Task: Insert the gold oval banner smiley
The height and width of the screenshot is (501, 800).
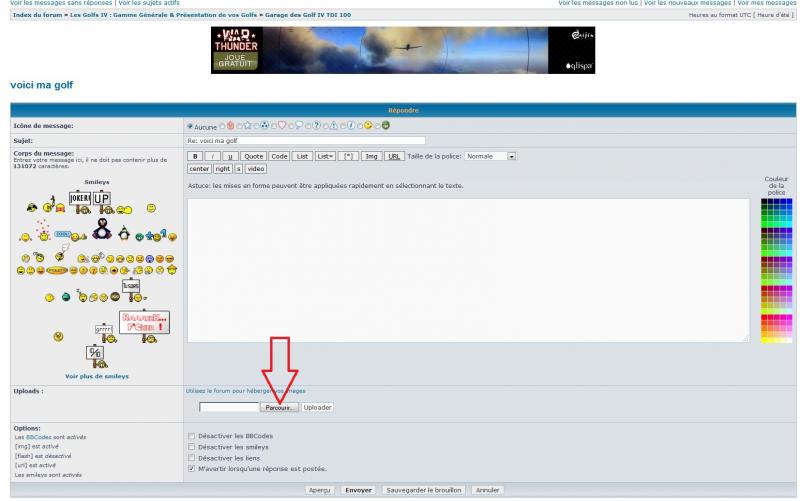Action: (57, 270)
